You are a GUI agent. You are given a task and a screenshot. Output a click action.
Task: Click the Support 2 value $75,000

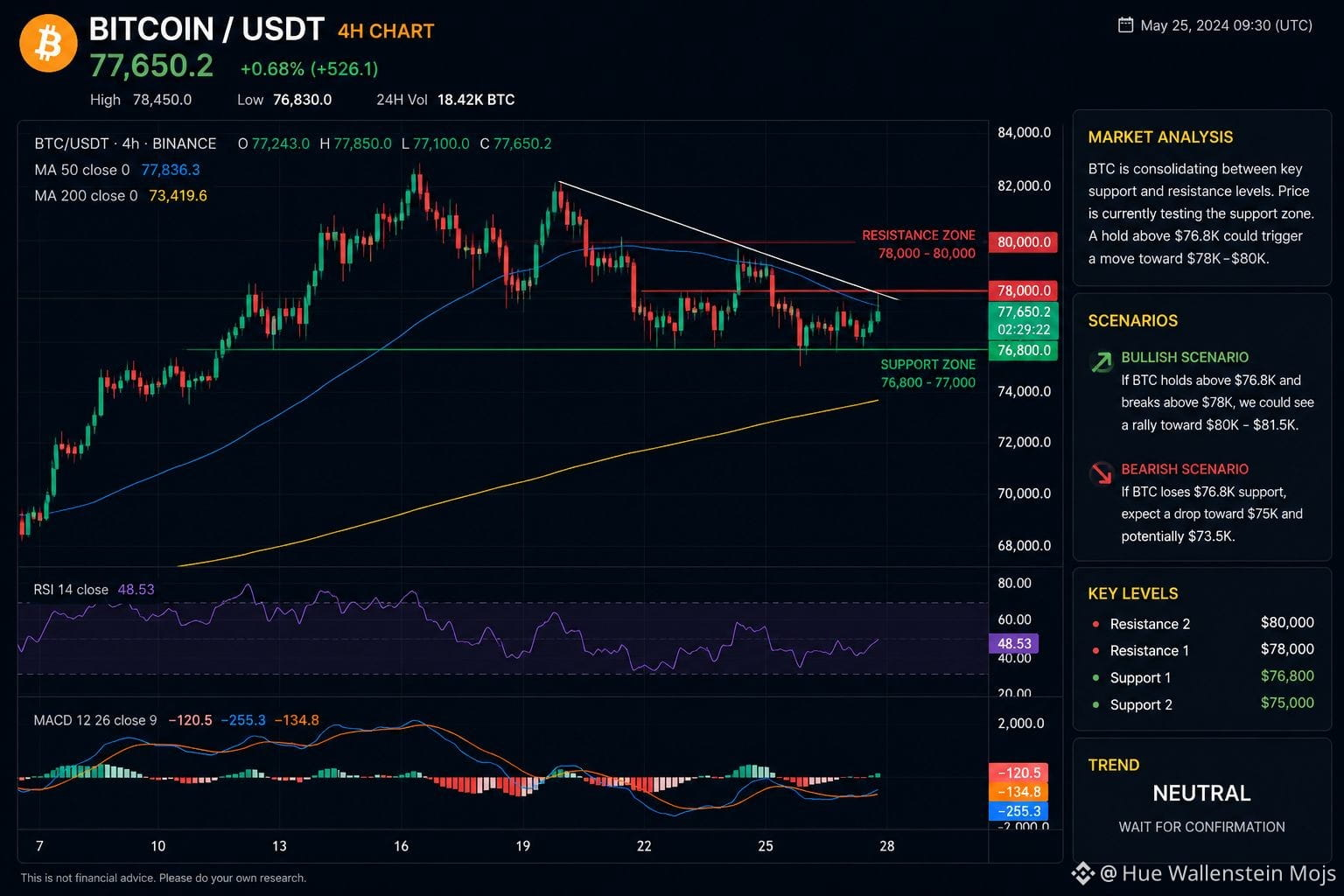(1287, 703)
